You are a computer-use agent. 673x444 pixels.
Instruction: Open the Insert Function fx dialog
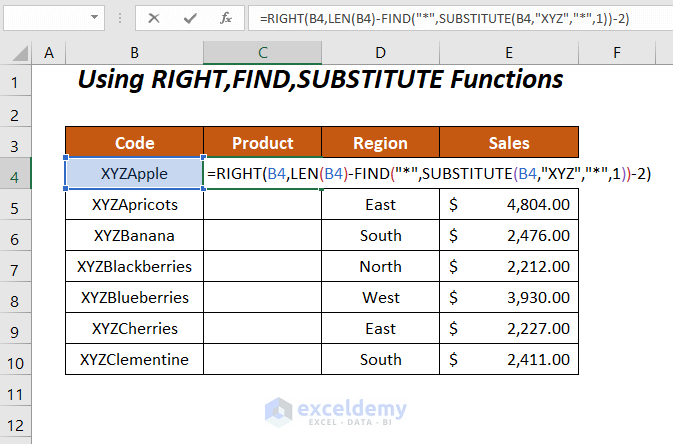click(227, 18)
